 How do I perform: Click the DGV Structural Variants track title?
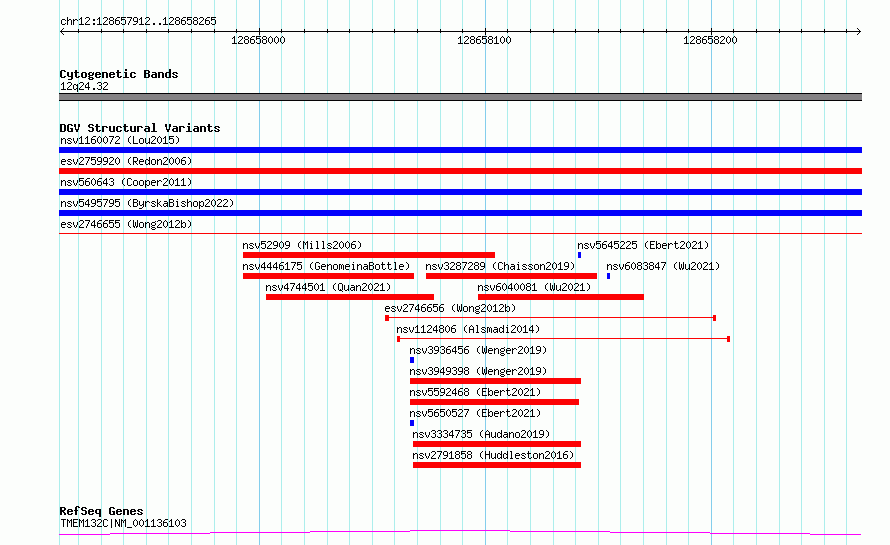point(140,128)
